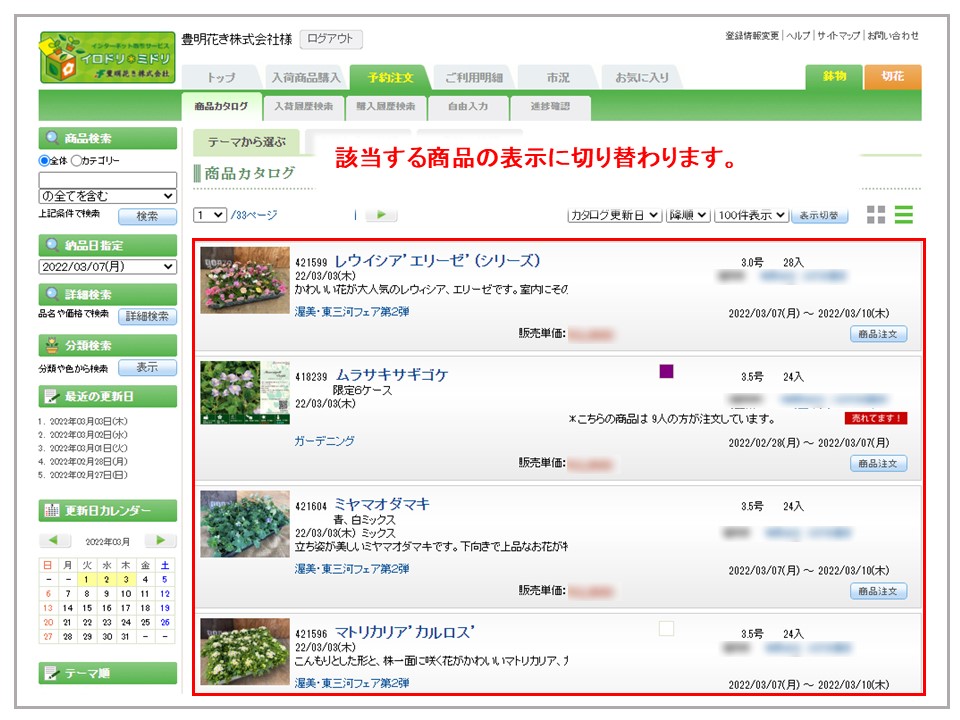Select the カテゴリー radio button

pyautogui.click(x=76, y=161)
